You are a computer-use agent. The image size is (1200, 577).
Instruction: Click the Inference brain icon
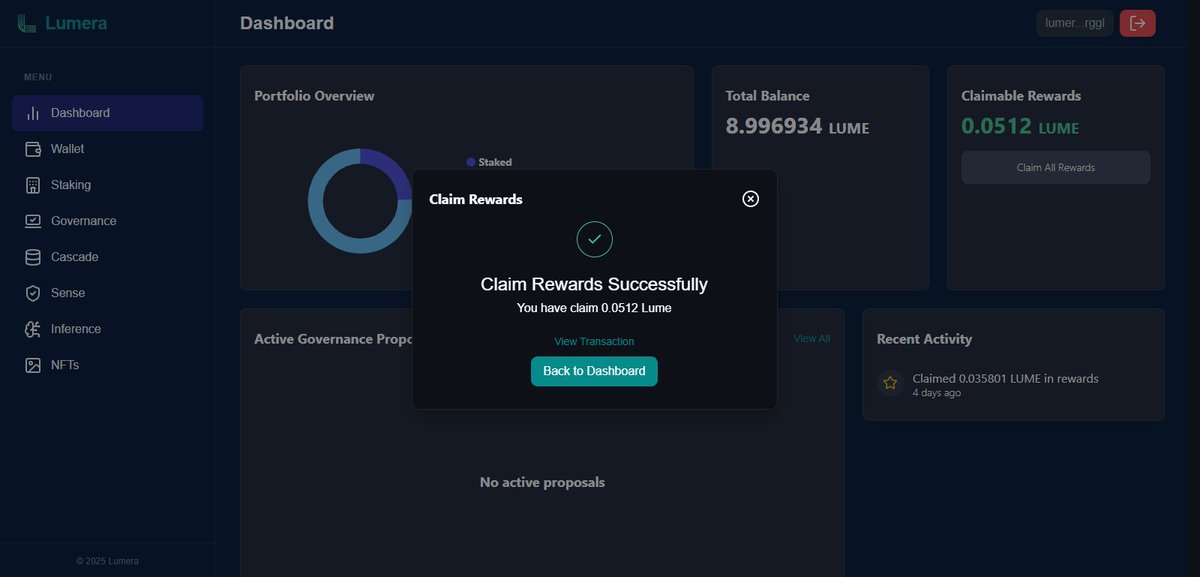coord(33,329)
